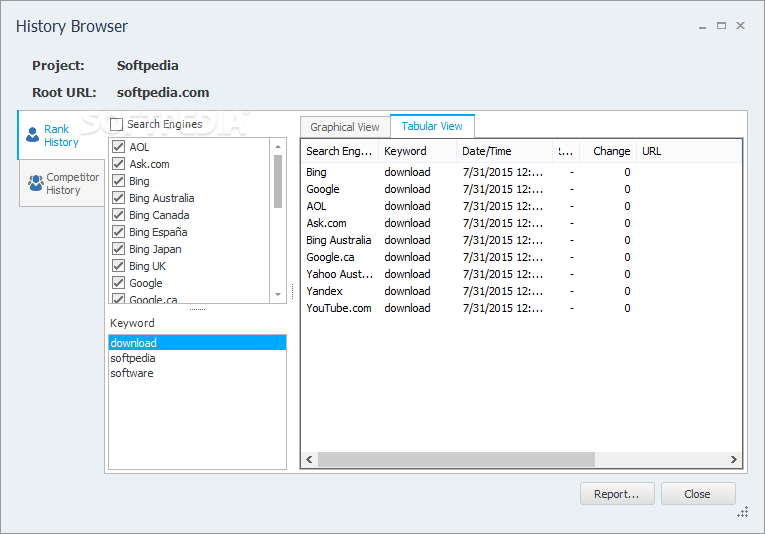Open the Report... dialog
Screen dimensions: 765x534
[x=617, y=494]
